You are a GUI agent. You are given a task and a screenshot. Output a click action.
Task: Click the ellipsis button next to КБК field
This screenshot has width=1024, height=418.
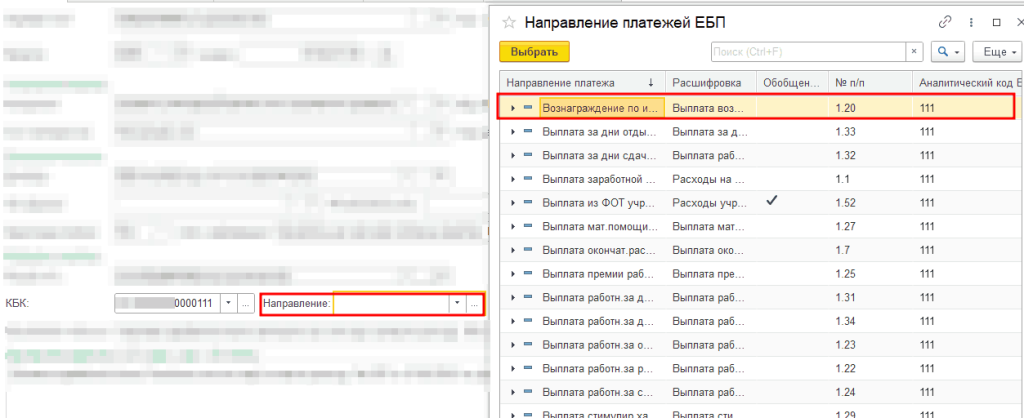pos(246,304)
